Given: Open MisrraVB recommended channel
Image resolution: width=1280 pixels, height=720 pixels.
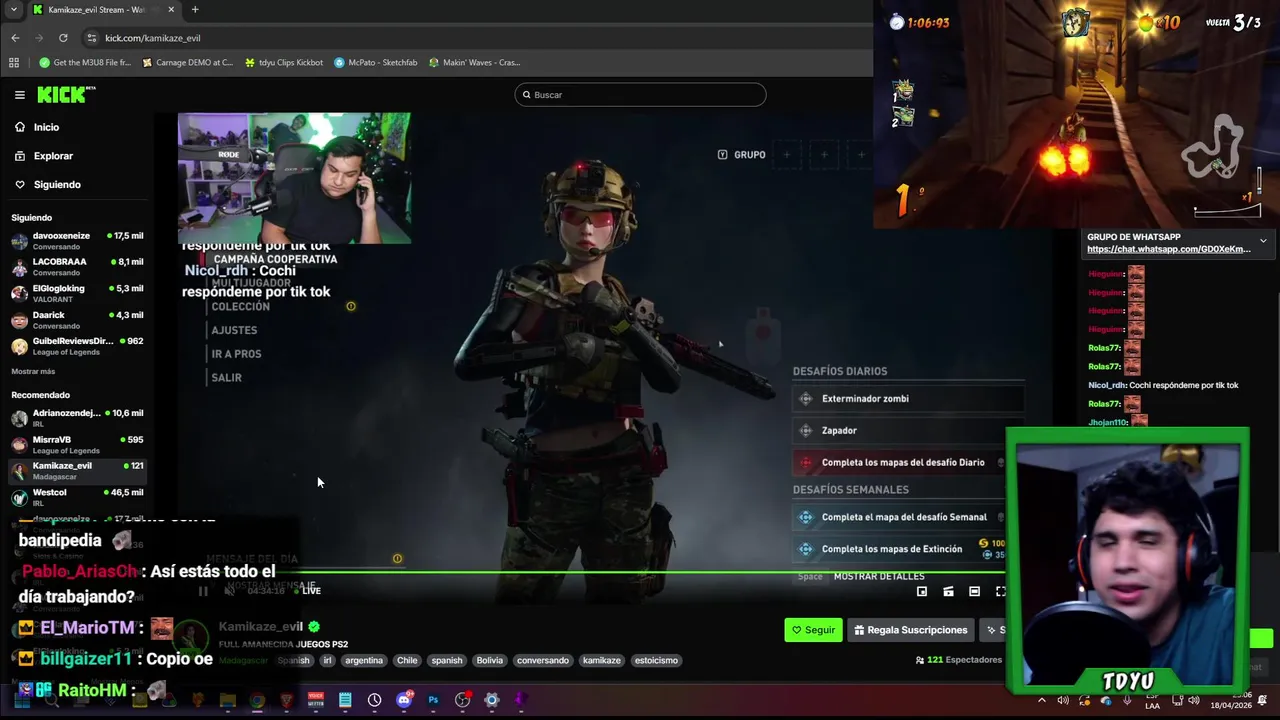Looking at the screenshot, I should click(x=78, y=444).
